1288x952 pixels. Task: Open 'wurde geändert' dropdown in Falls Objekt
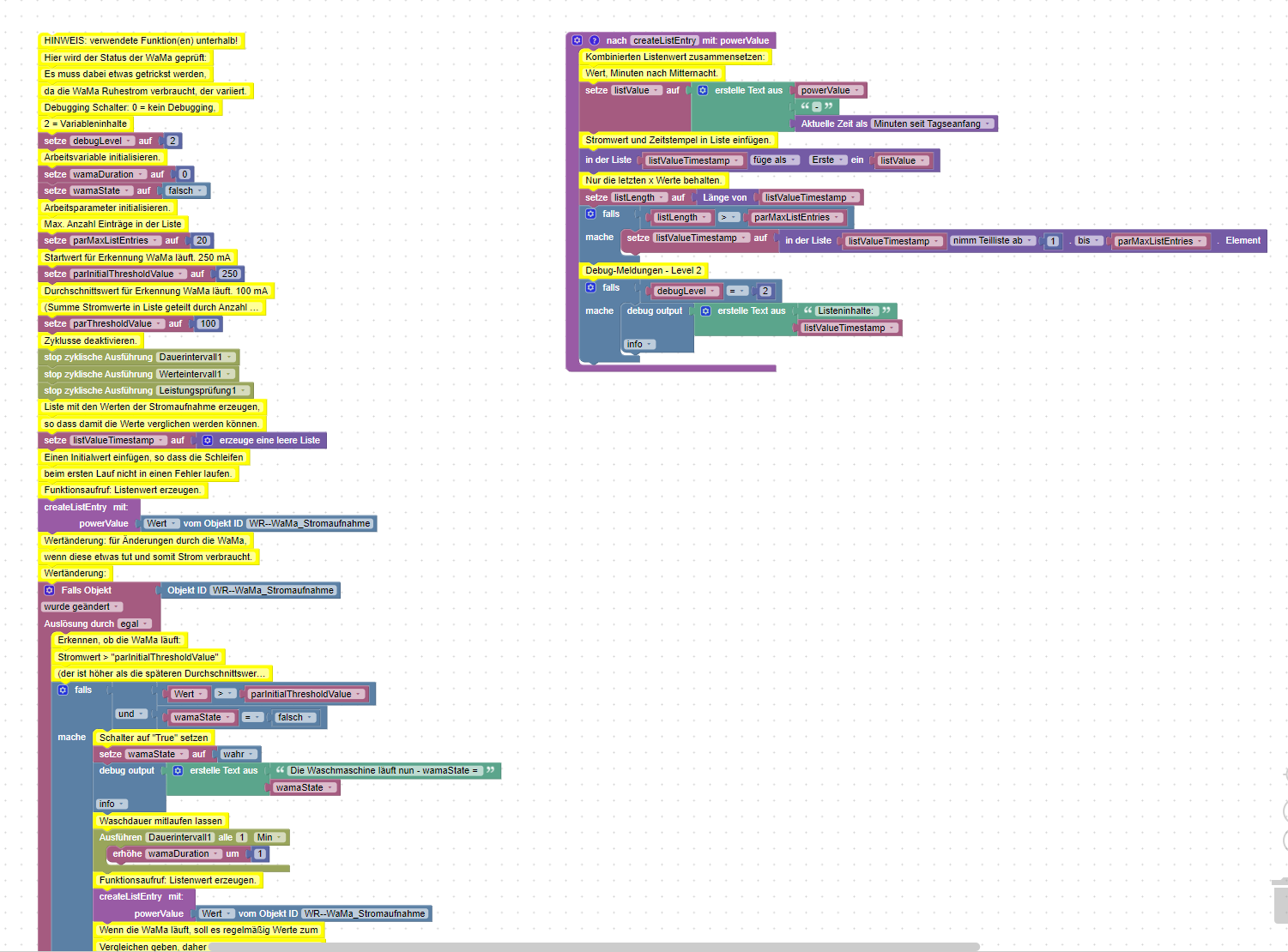[x=82, y=606]
